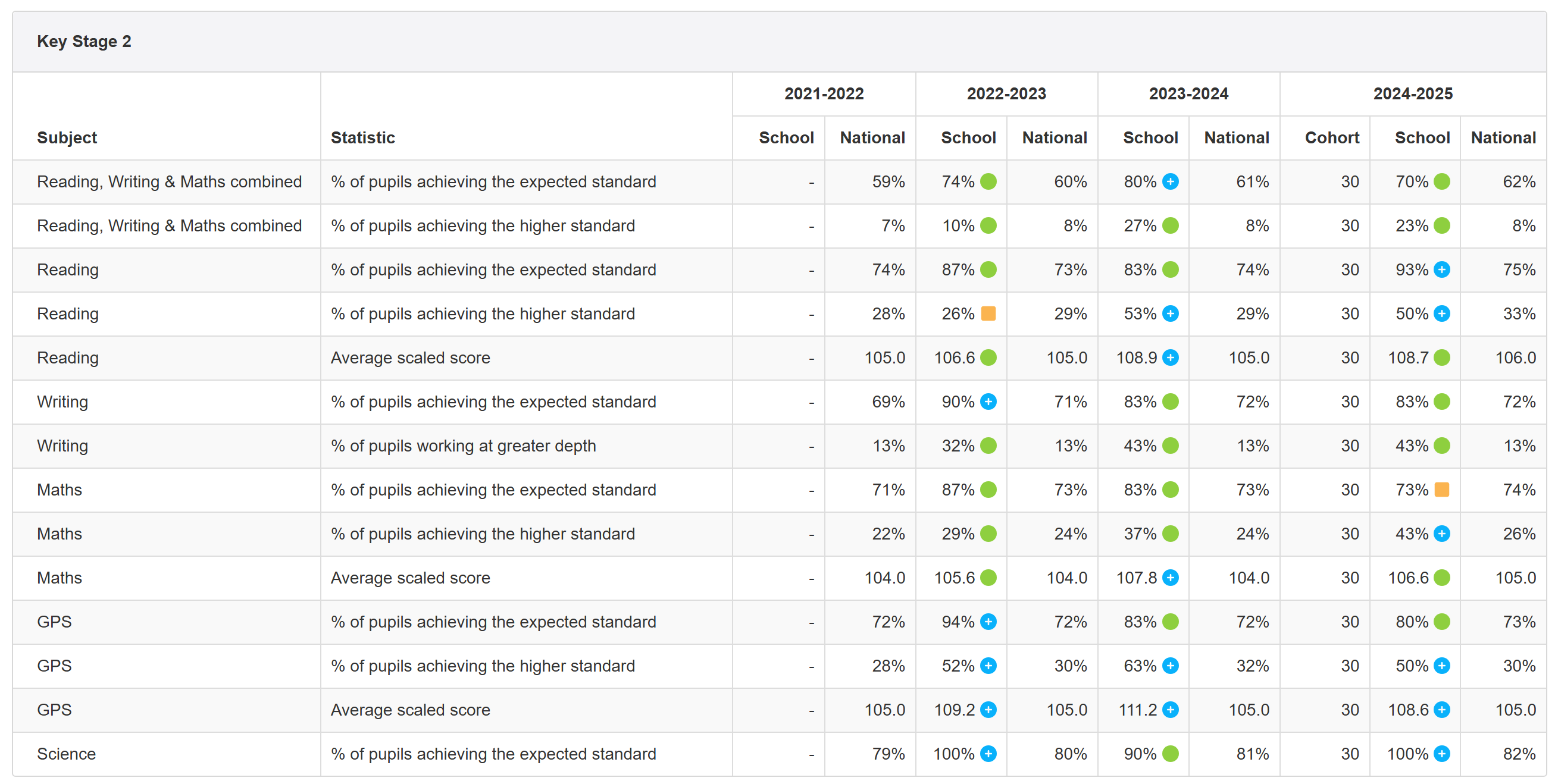Click the green dot beside Maths 106.6
This screenshot has width=1558, height=784.
1441,578
